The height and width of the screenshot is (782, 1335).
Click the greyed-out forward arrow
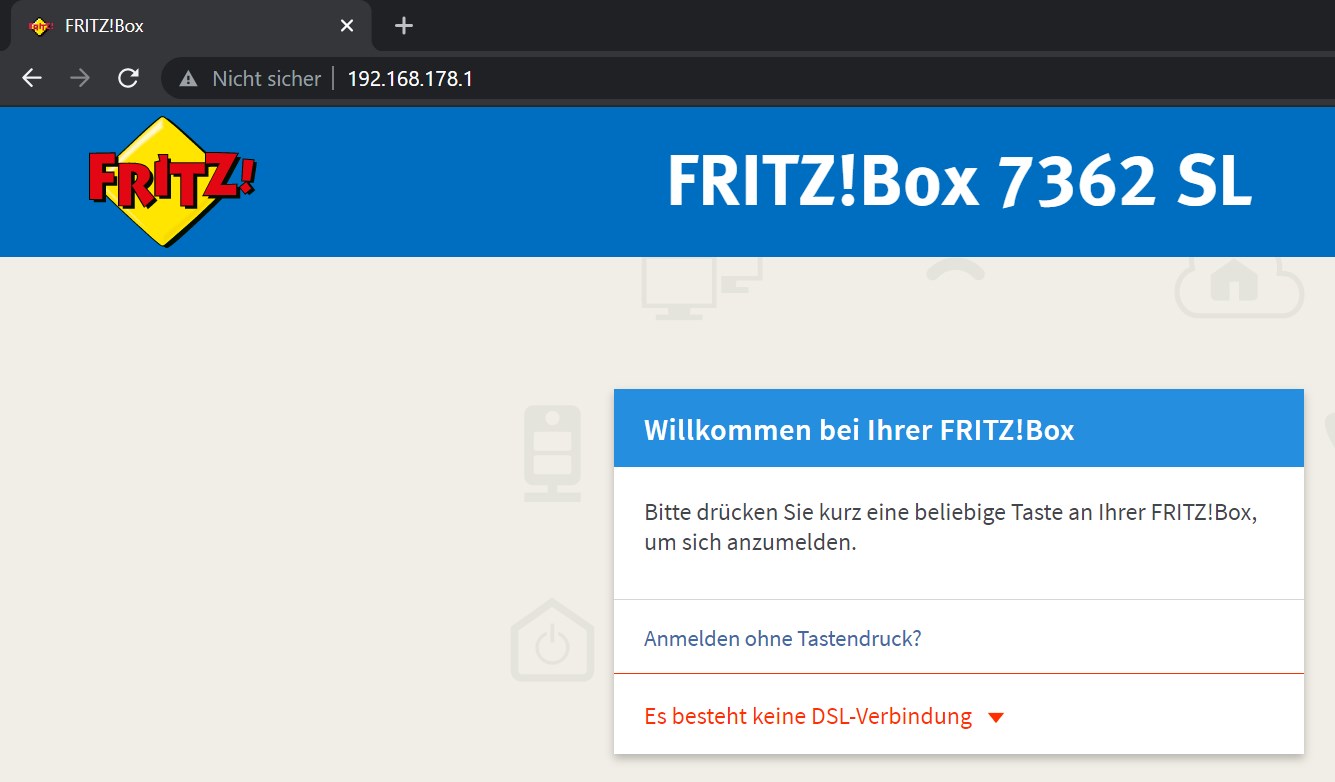80,78
